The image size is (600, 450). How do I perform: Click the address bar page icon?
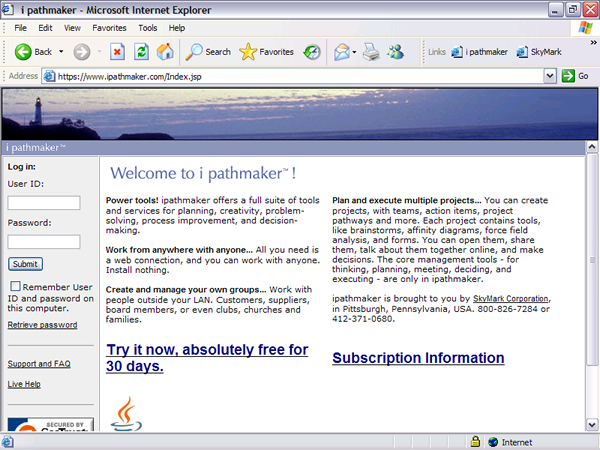tap(49, 76)
